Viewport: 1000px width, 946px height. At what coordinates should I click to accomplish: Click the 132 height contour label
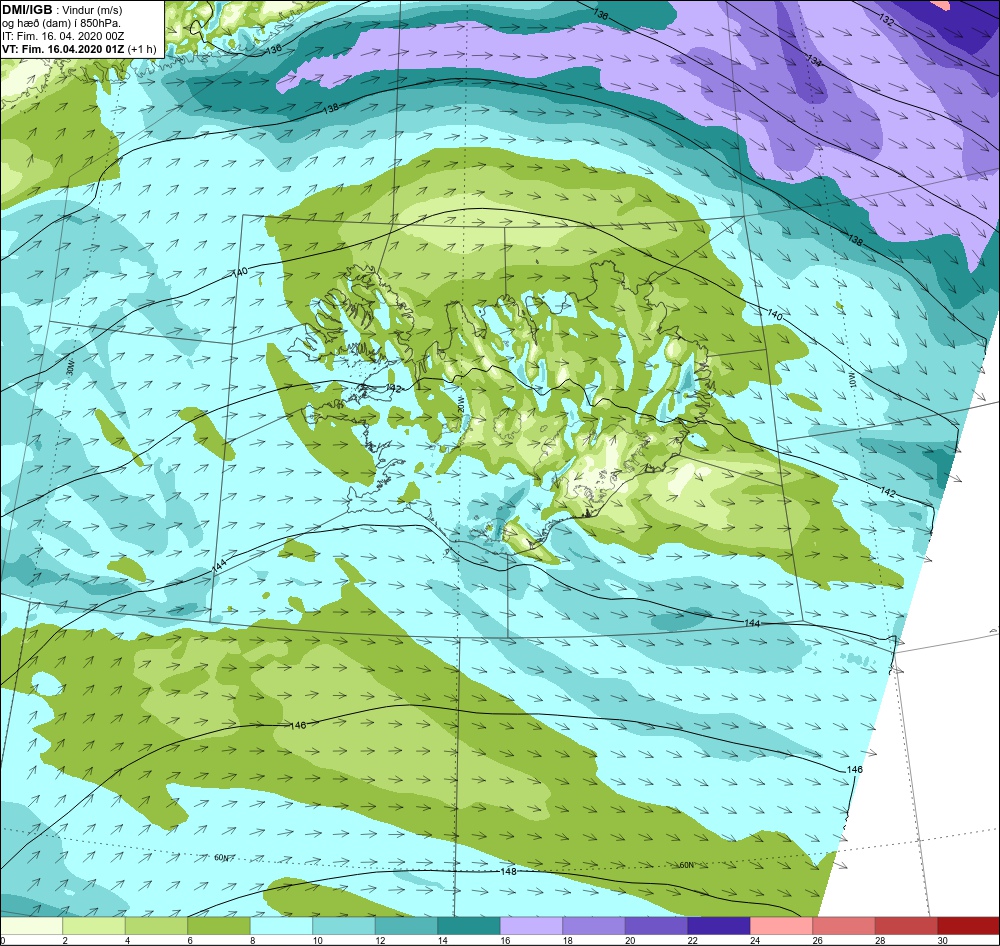886,20
